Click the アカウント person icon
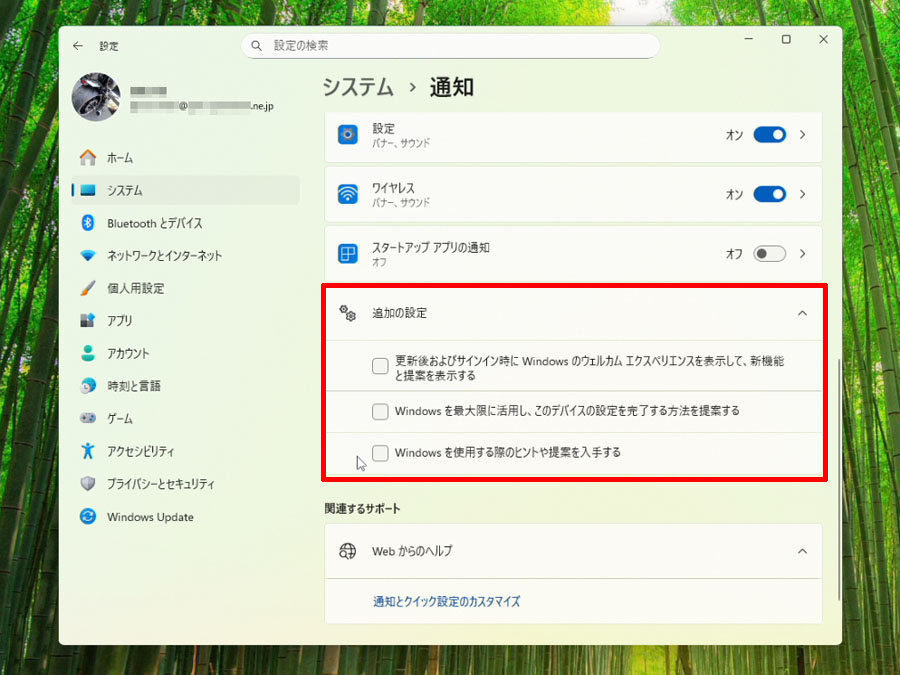900x675 pixels. point(88,353)
